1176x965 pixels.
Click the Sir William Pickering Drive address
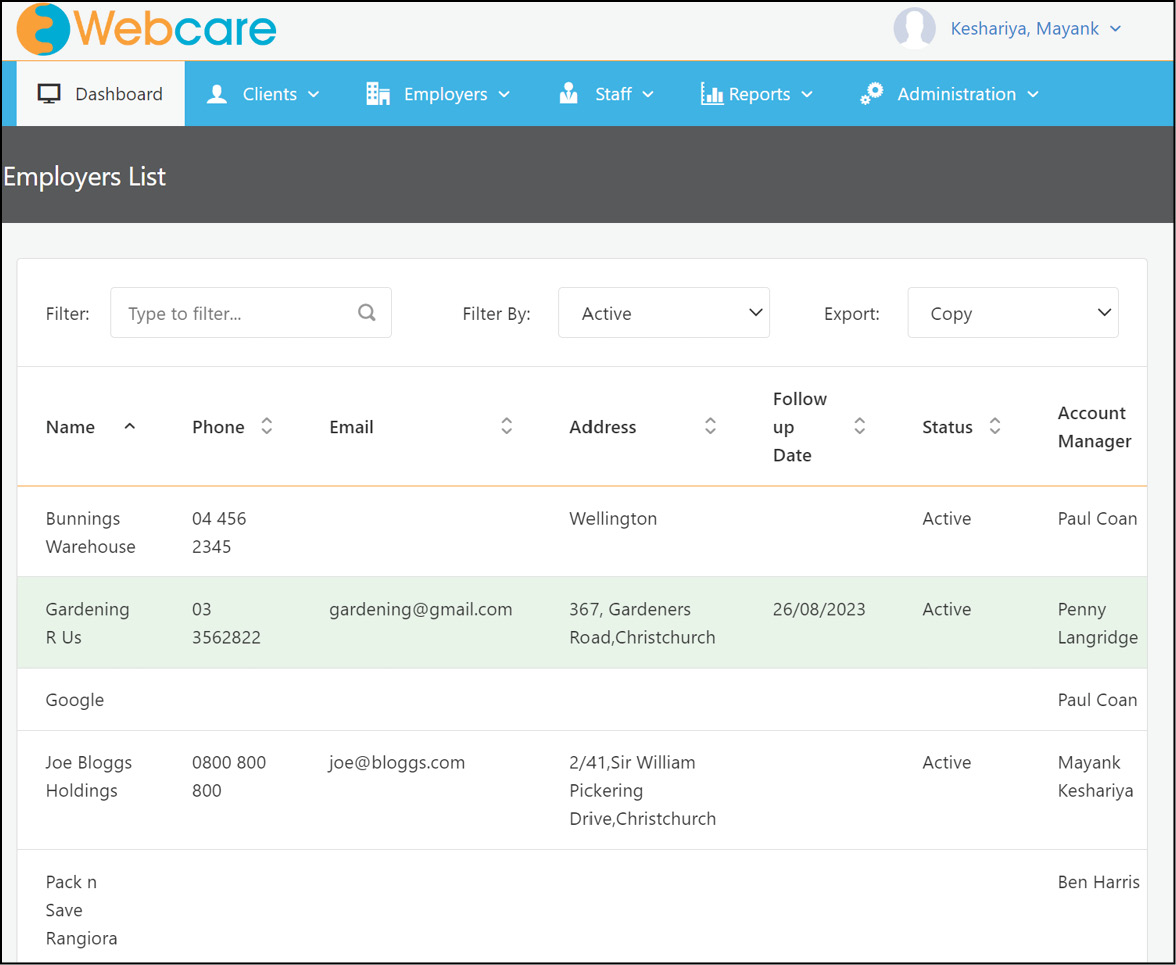(643, 790)
